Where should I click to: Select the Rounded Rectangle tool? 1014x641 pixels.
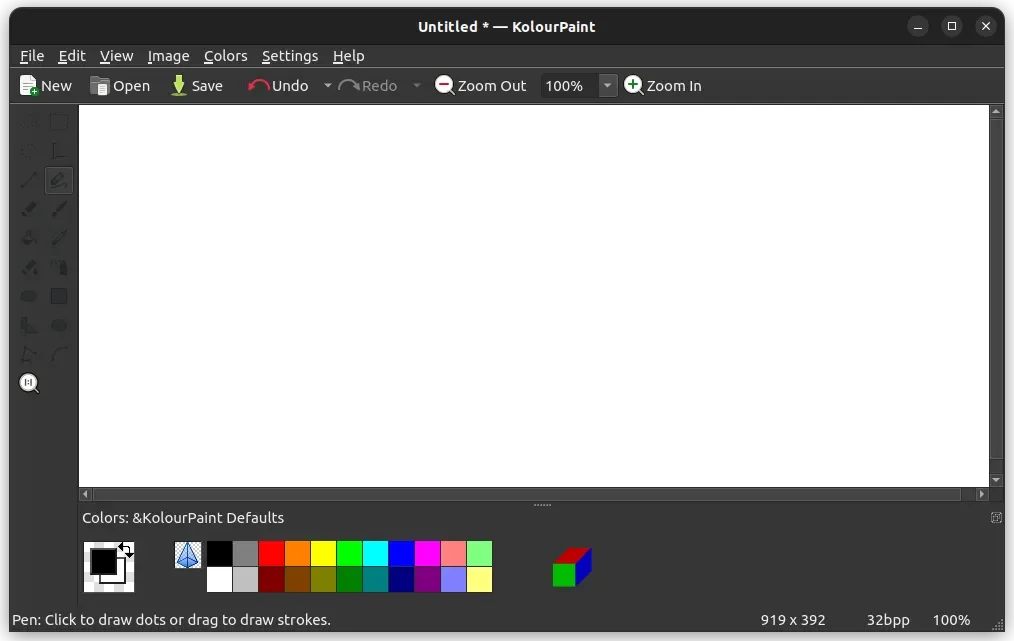tap(29, 296)
